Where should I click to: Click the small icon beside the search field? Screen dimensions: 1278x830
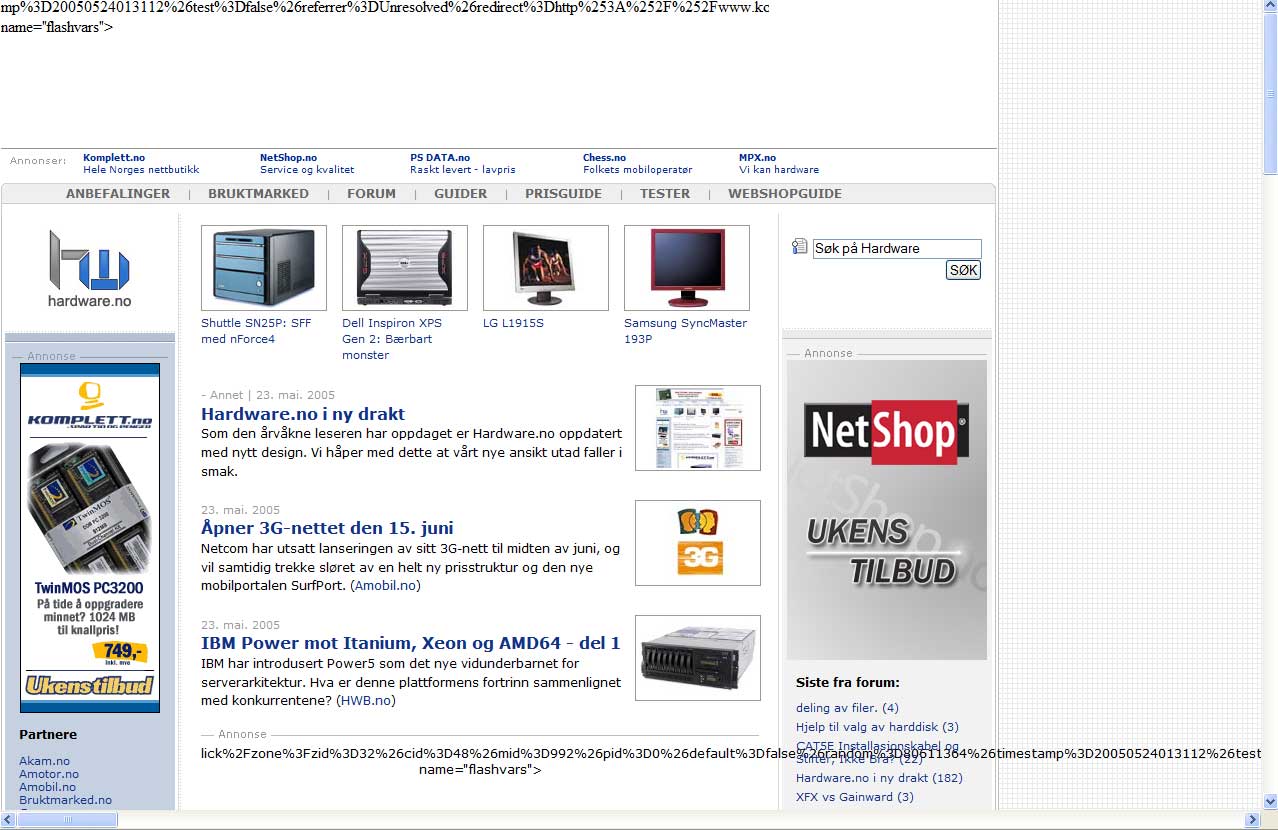(x=799, y=247)
